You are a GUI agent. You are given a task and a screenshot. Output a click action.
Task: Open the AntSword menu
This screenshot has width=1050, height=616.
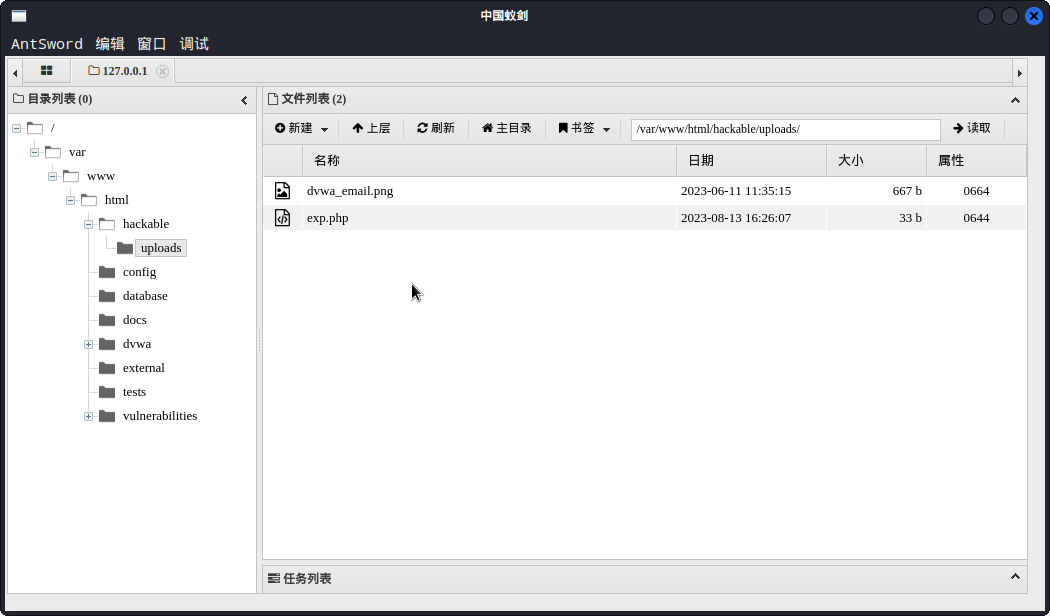click(47, 44)
